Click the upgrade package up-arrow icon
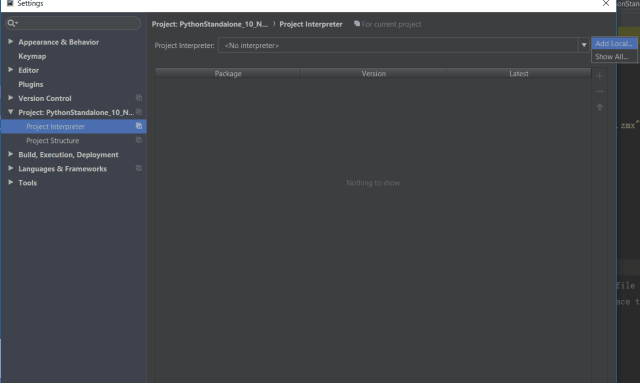This screenshot has width=640, height=384. (599, 107)
